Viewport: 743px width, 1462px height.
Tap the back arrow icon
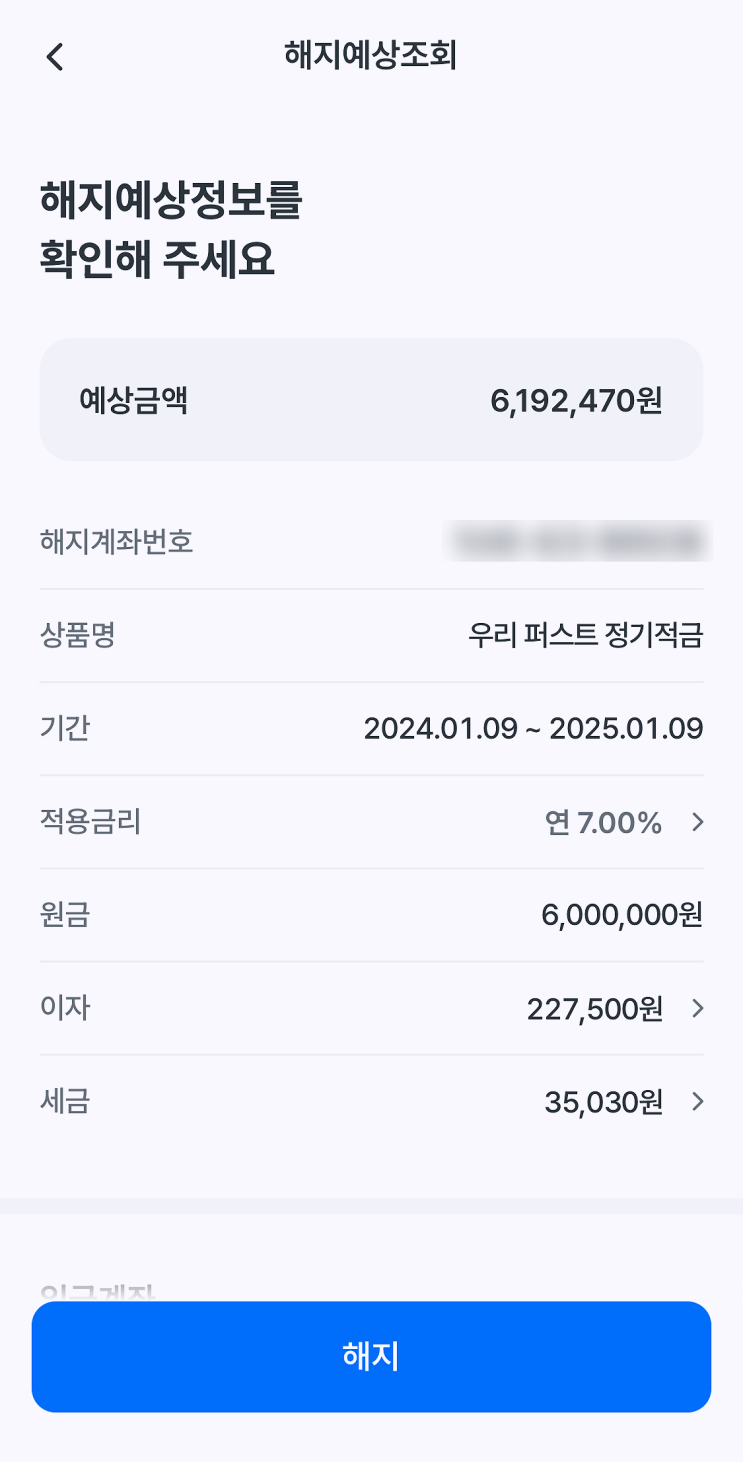tap(55, 57)
